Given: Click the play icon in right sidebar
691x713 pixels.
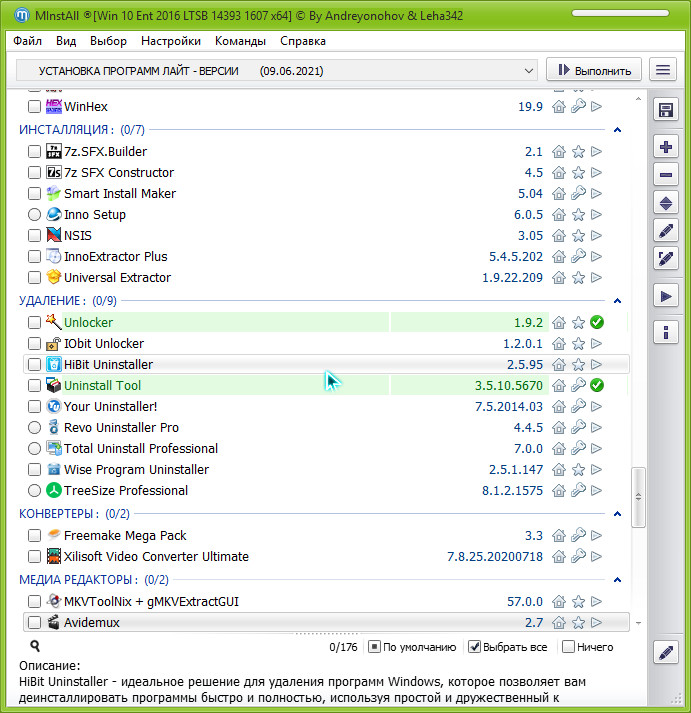Looking at the screenshot, I should (665, 295).
